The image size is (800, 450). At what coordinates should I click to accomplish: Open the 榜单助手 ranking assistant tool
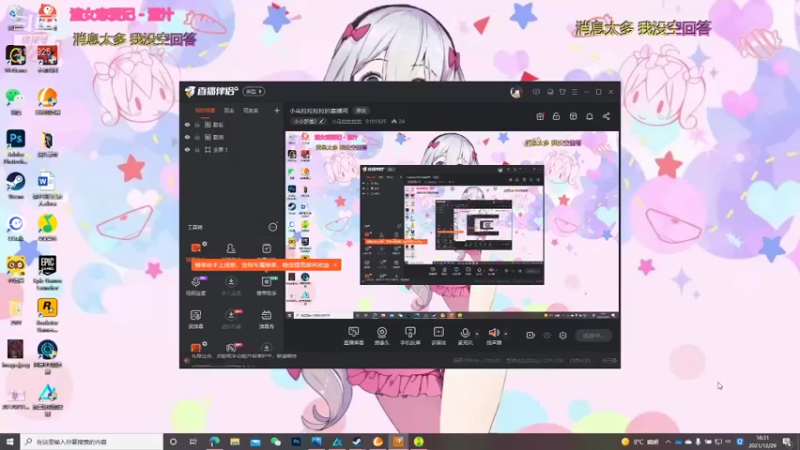coord(266,286)
